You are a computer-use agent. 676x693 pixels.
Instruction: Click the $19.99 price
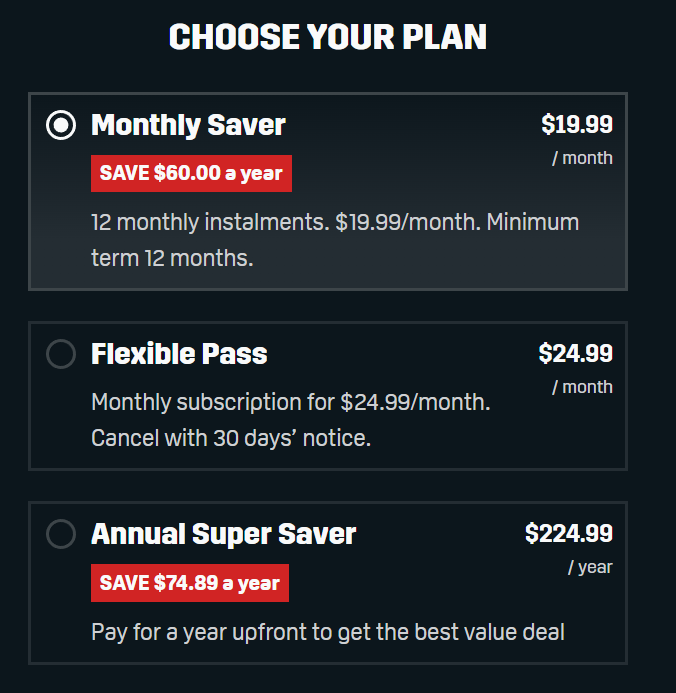[x=577, y=125]
